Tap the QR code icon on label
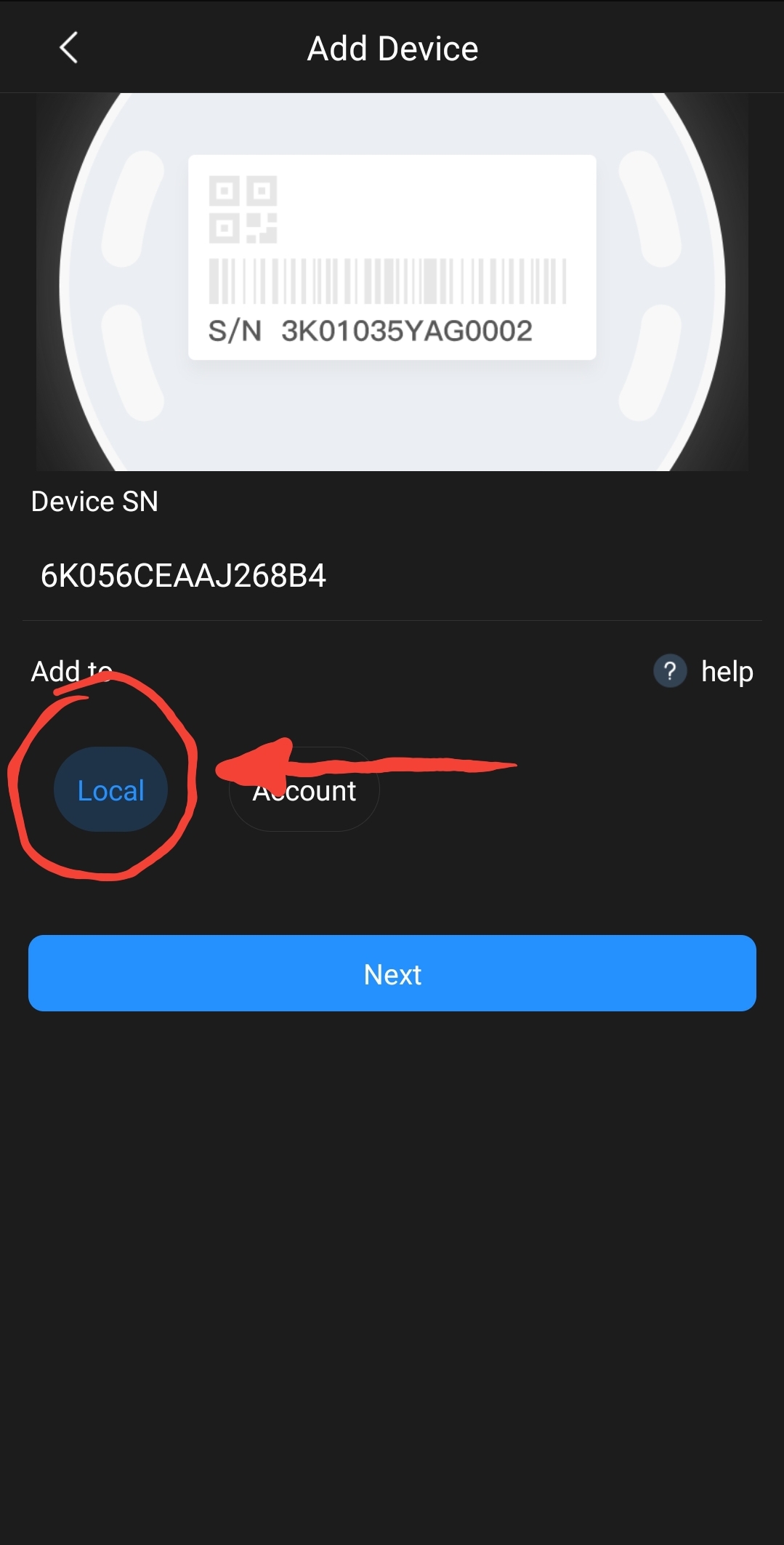The width and height of the screenshot is (784, 1545). point(243,209)
